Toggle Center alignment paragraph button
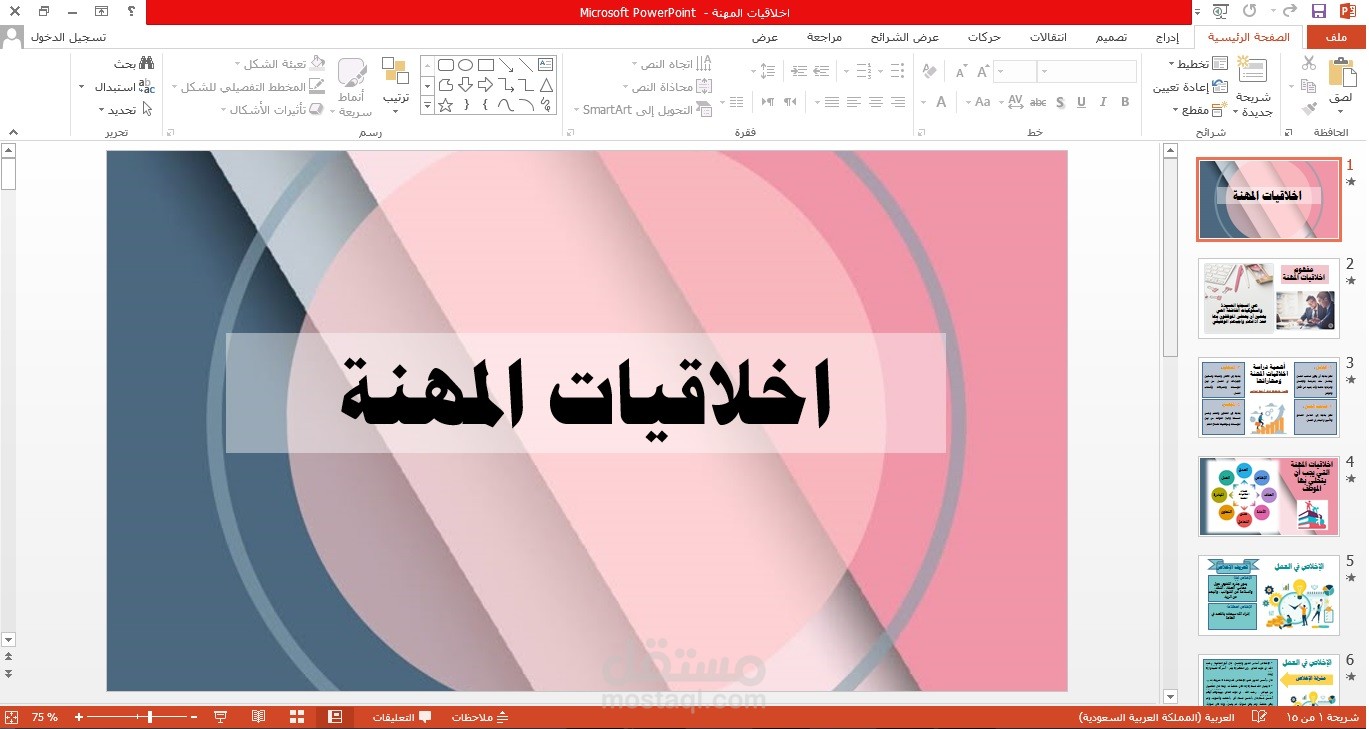Image resolution: width=1369 pixels, height=729 pixels. point(875,101)
